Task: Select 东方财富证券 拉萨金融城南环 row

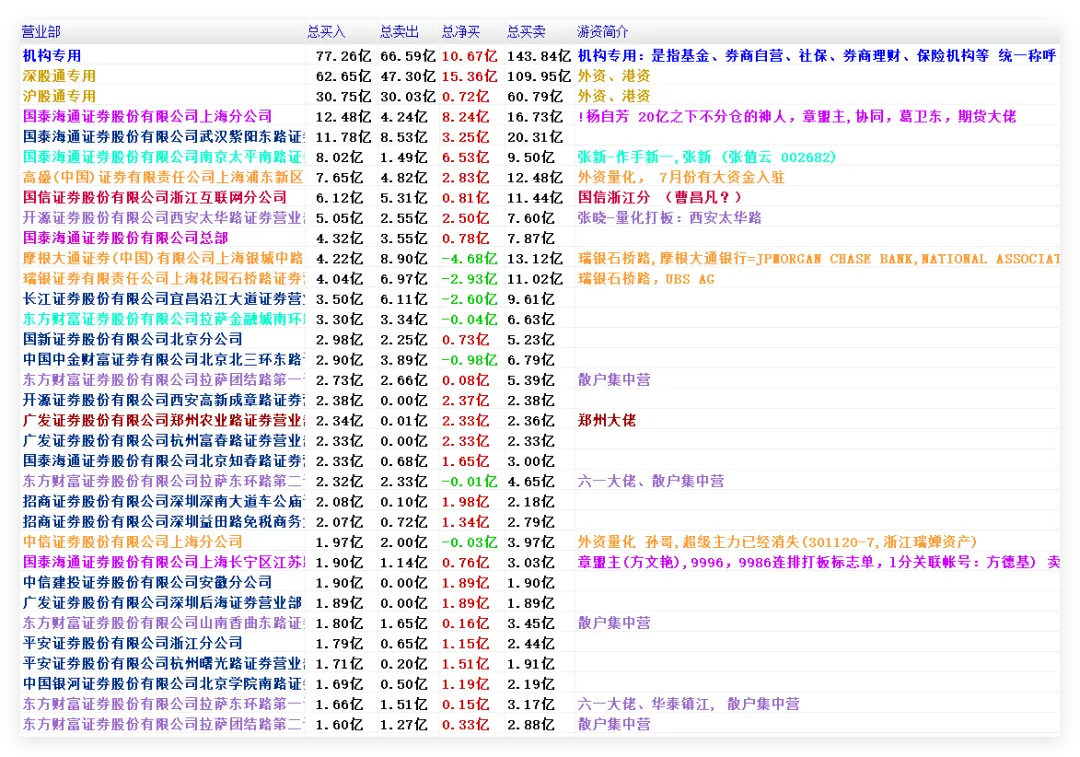Action: point(163,319)
